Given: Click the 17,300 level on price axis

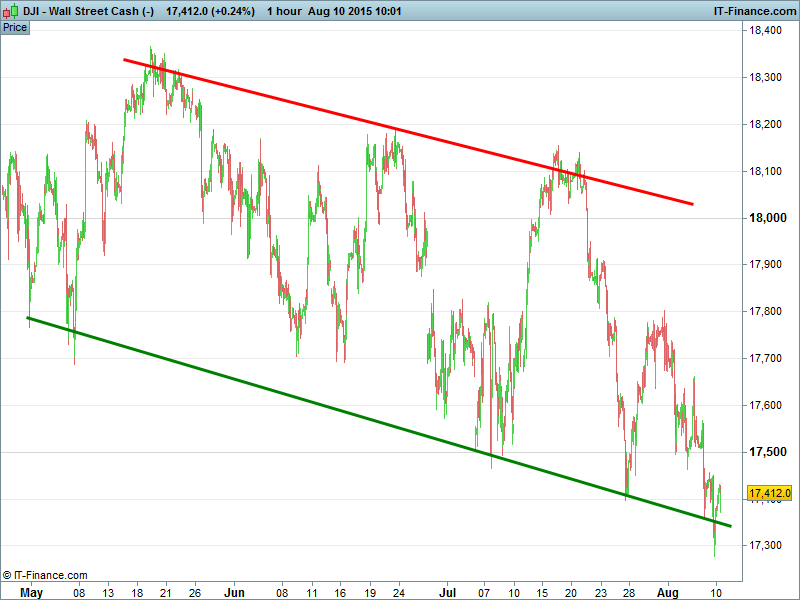Looking at the screenshot, I should (770, 546).
